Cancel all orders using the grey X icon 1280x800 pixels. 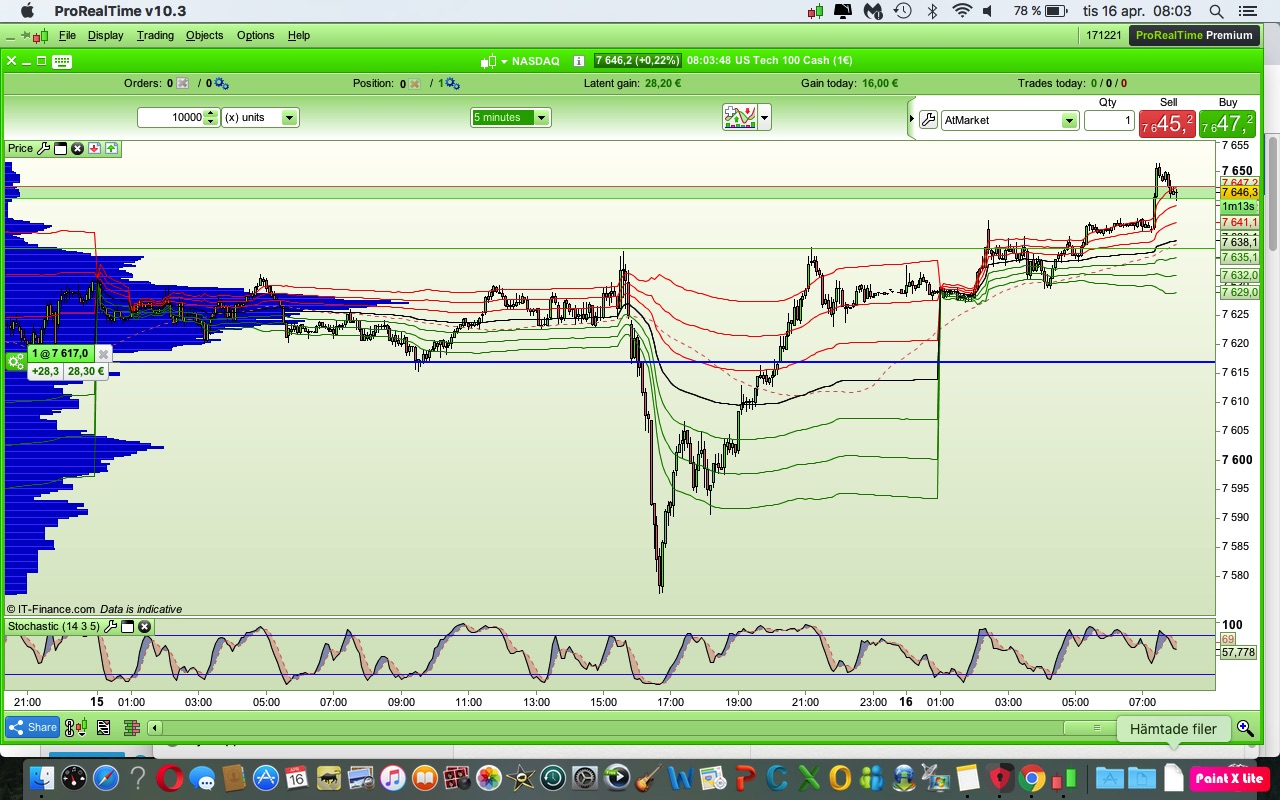183,84
